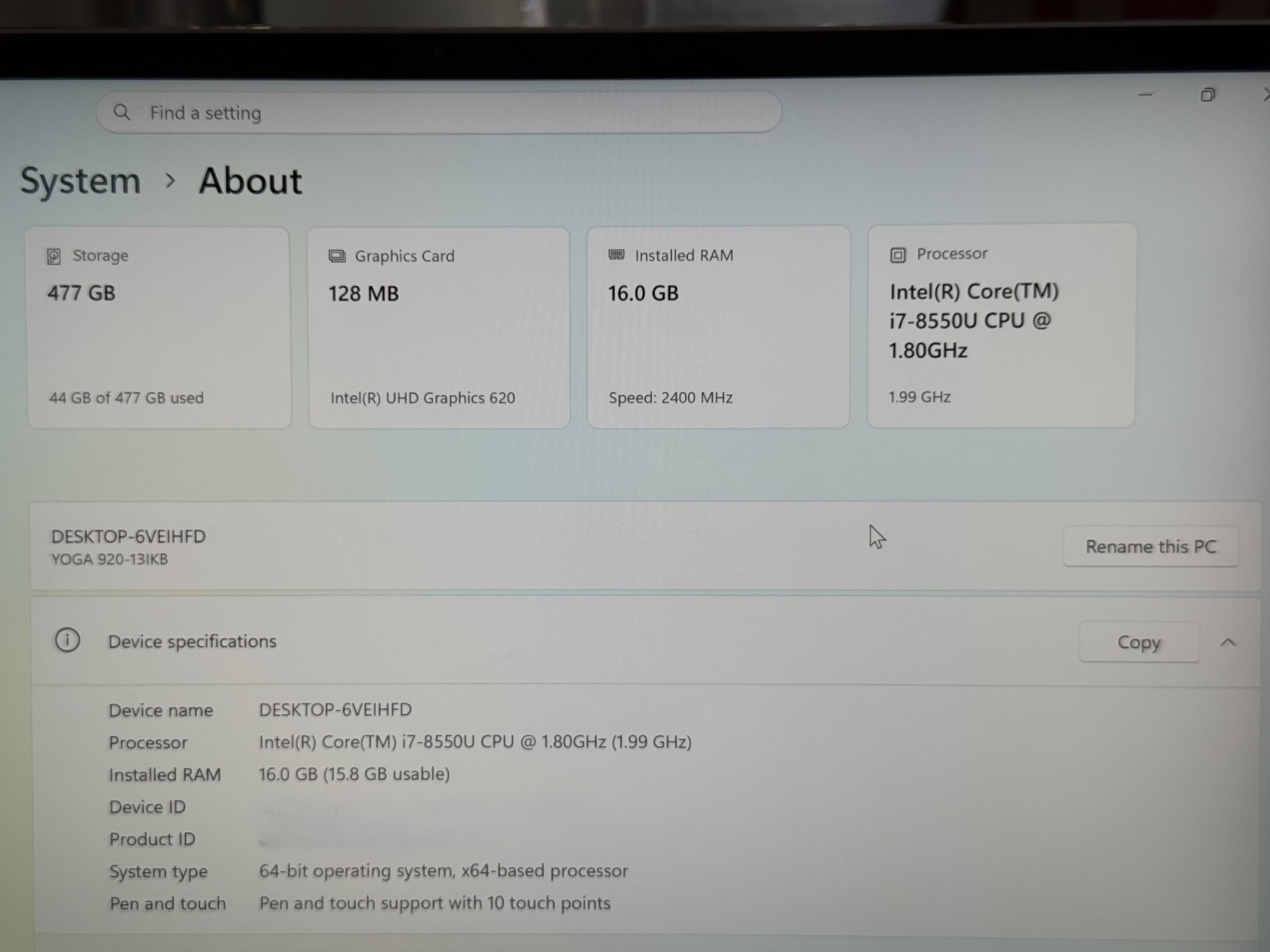Select Processor value in device specifications
Screen dimensions: 1270x952
(475, 742)
